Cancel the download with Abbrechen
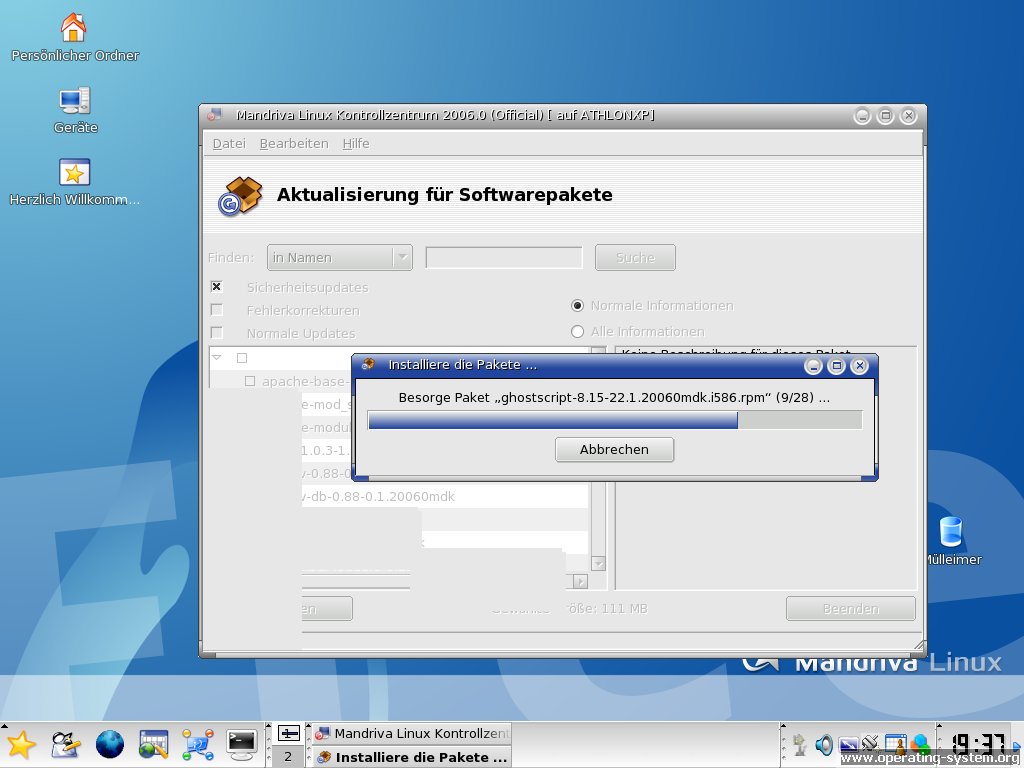1024x768 pixels. [x=615, y=449]
